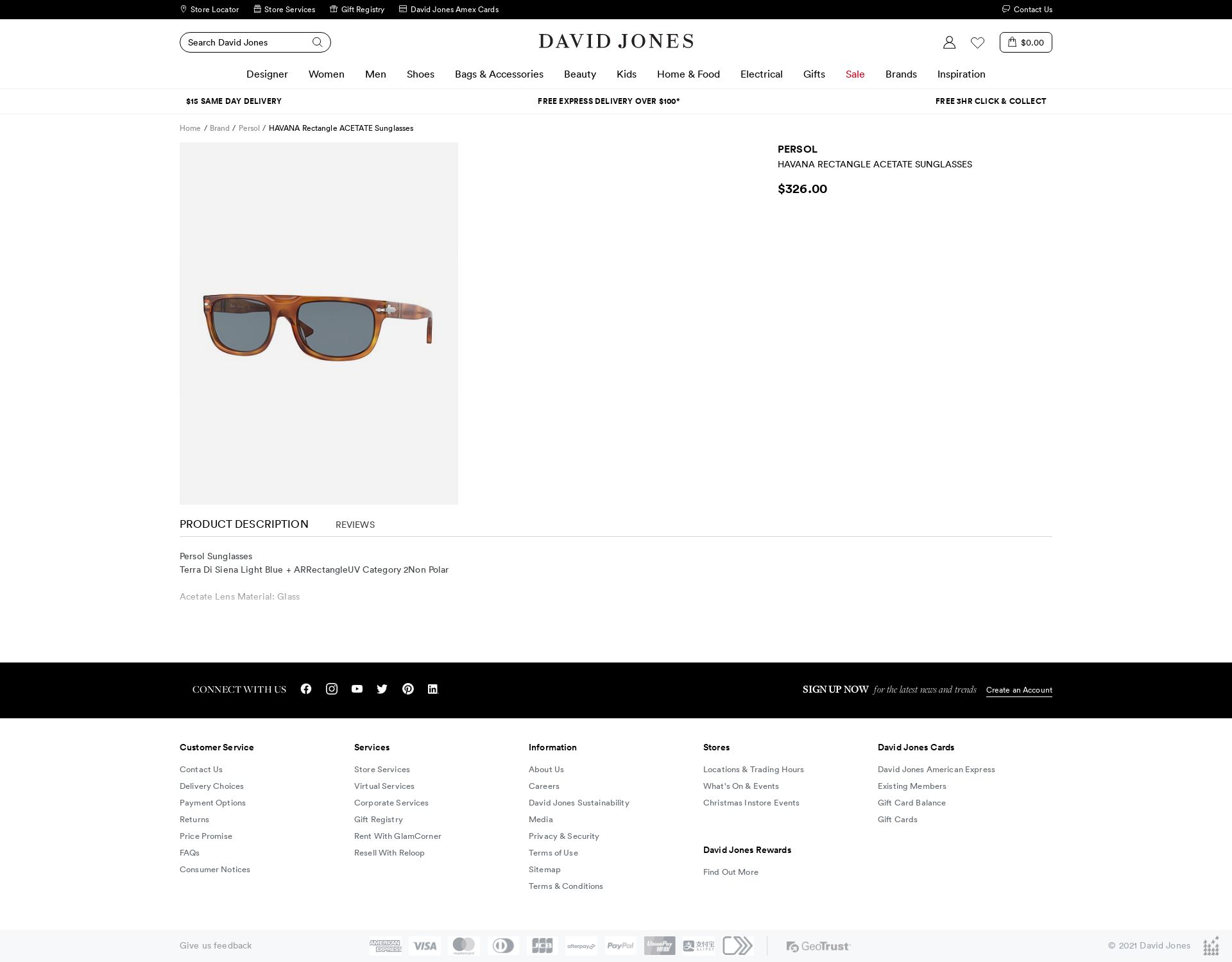Open the Home & Food menu
The image size is (1232, 962).
pyautogui.click(x=689, y=74)
